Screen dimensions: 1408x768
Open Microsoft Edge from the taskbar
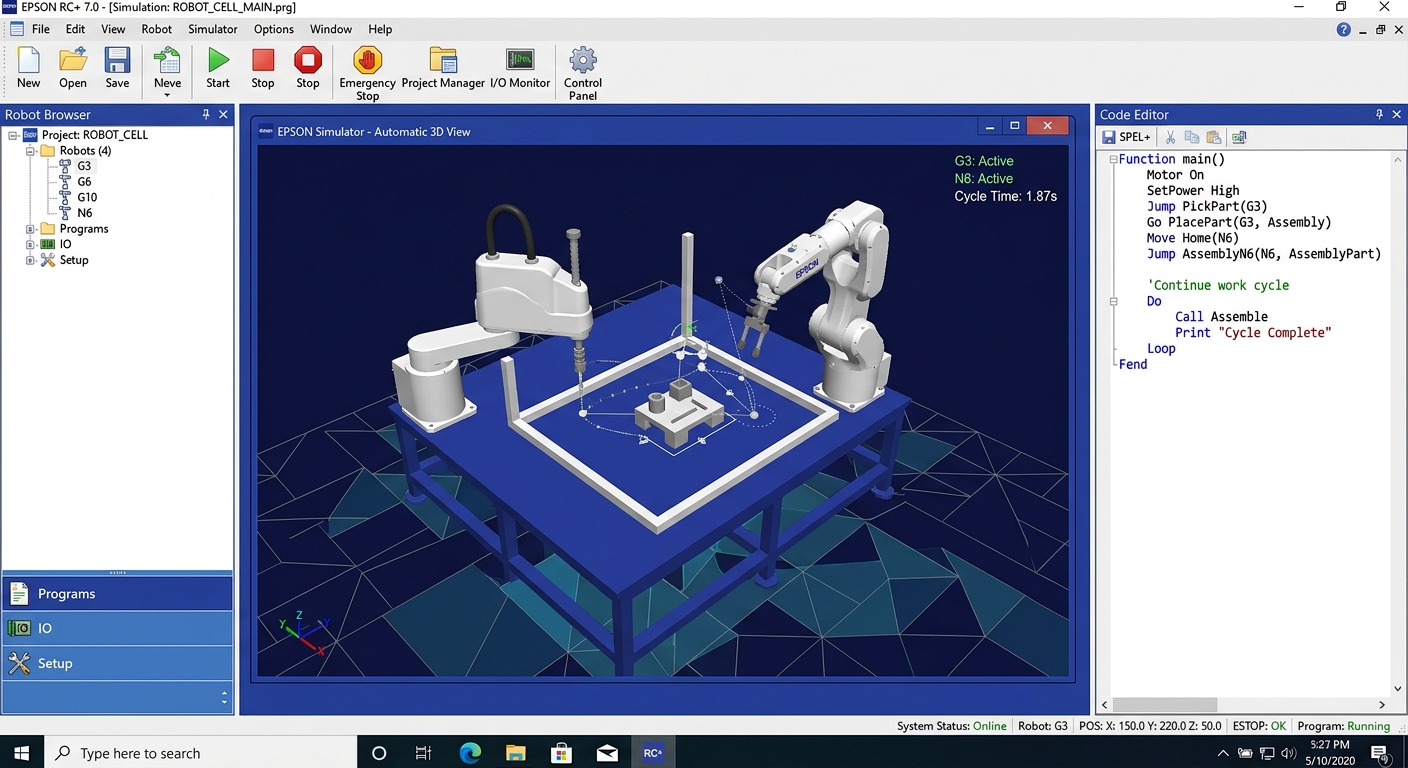470,753
